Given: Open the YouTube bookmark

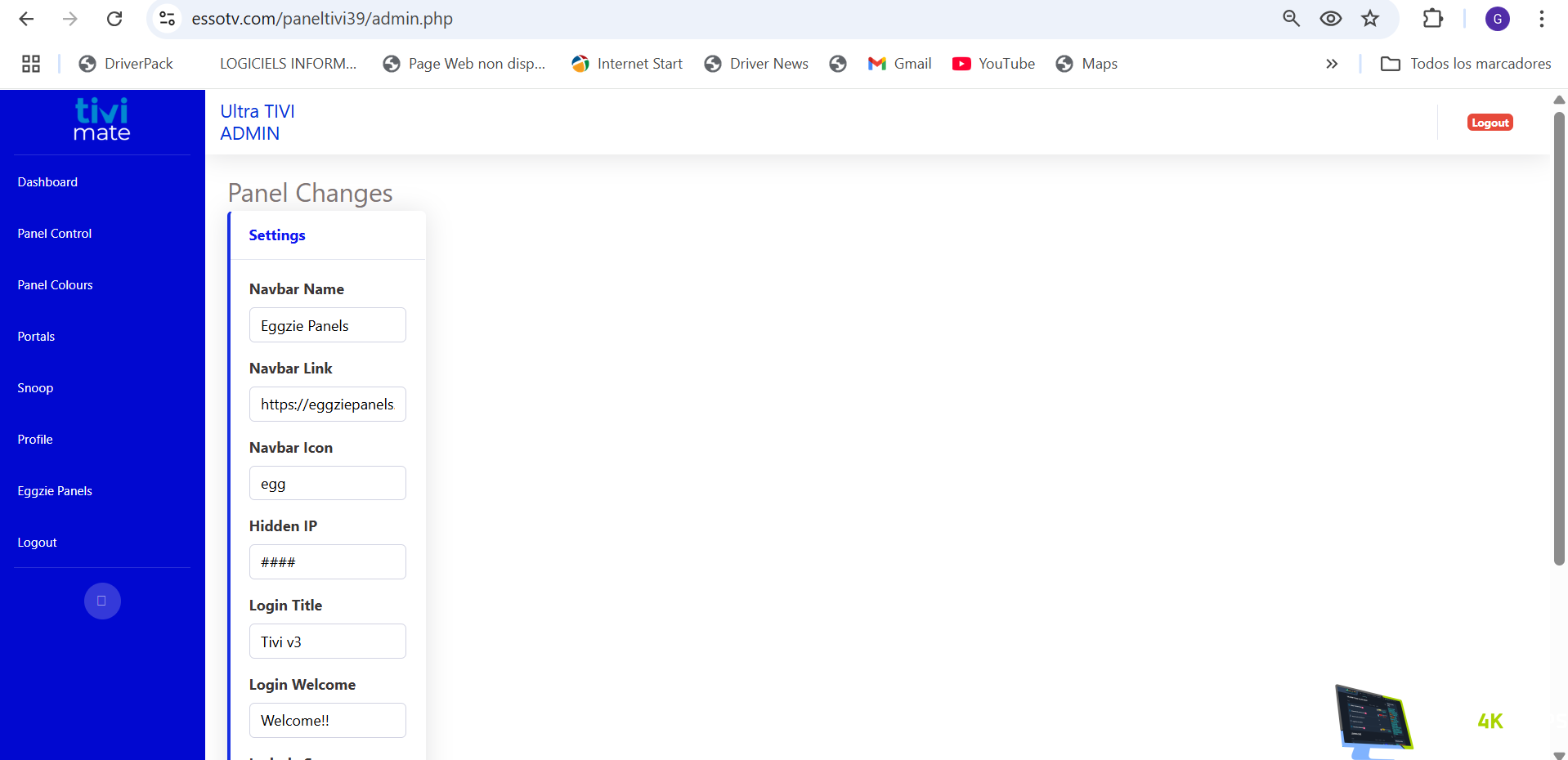Looking at the screenshot, I should 993,64.
